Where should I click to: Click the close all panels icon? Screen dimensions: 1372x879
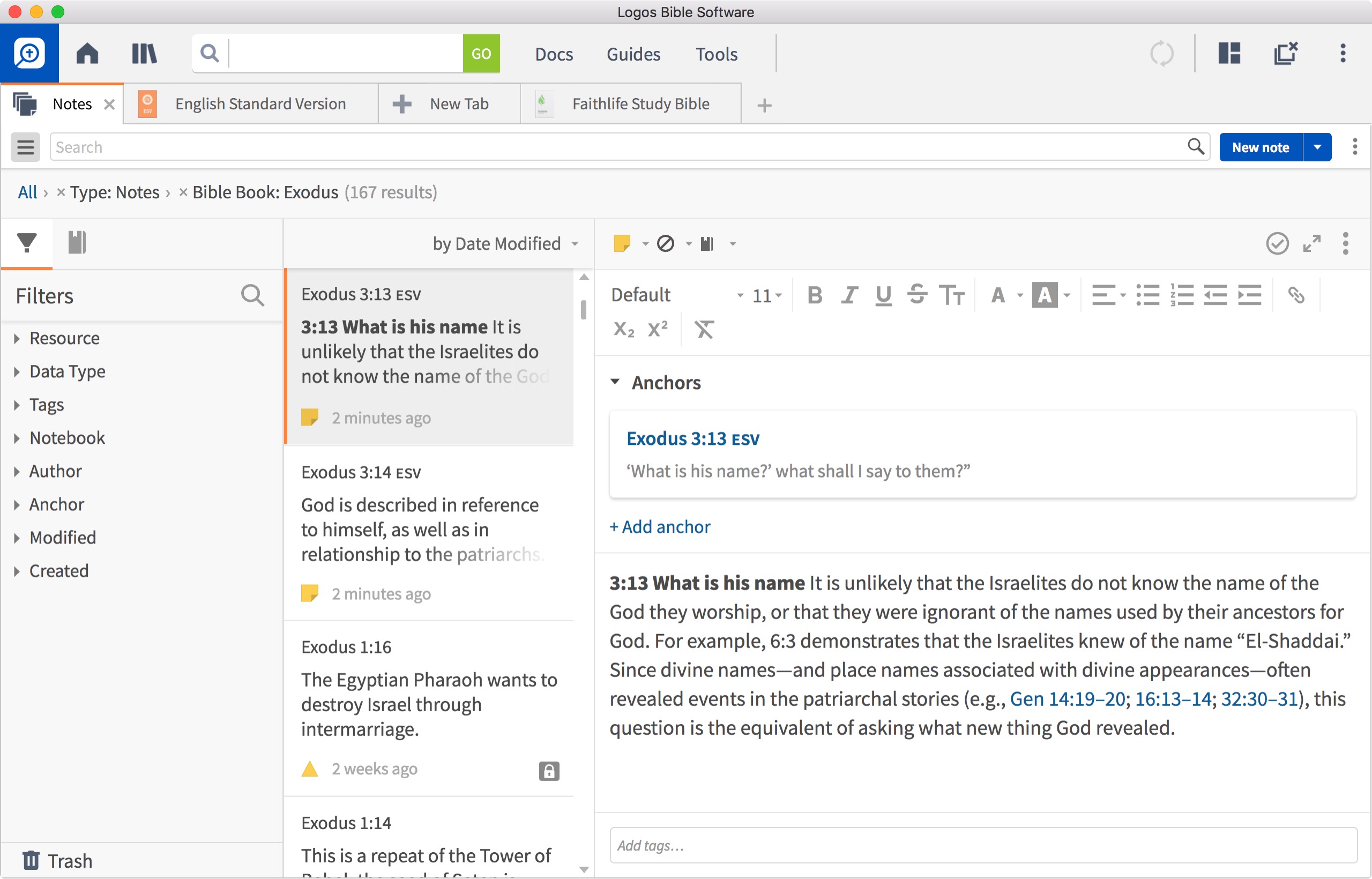[x=1286, y=54]
